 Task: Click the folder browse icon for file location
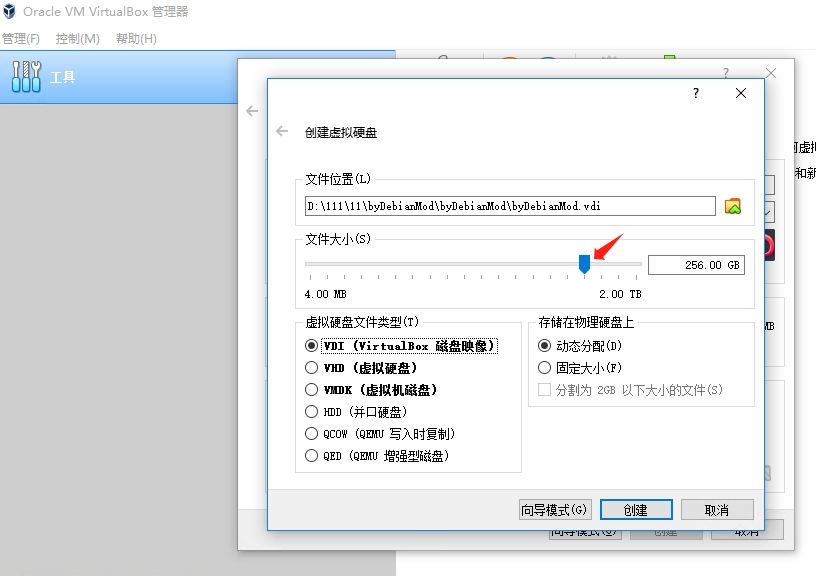pyautogui.click(x=733, y=206)
